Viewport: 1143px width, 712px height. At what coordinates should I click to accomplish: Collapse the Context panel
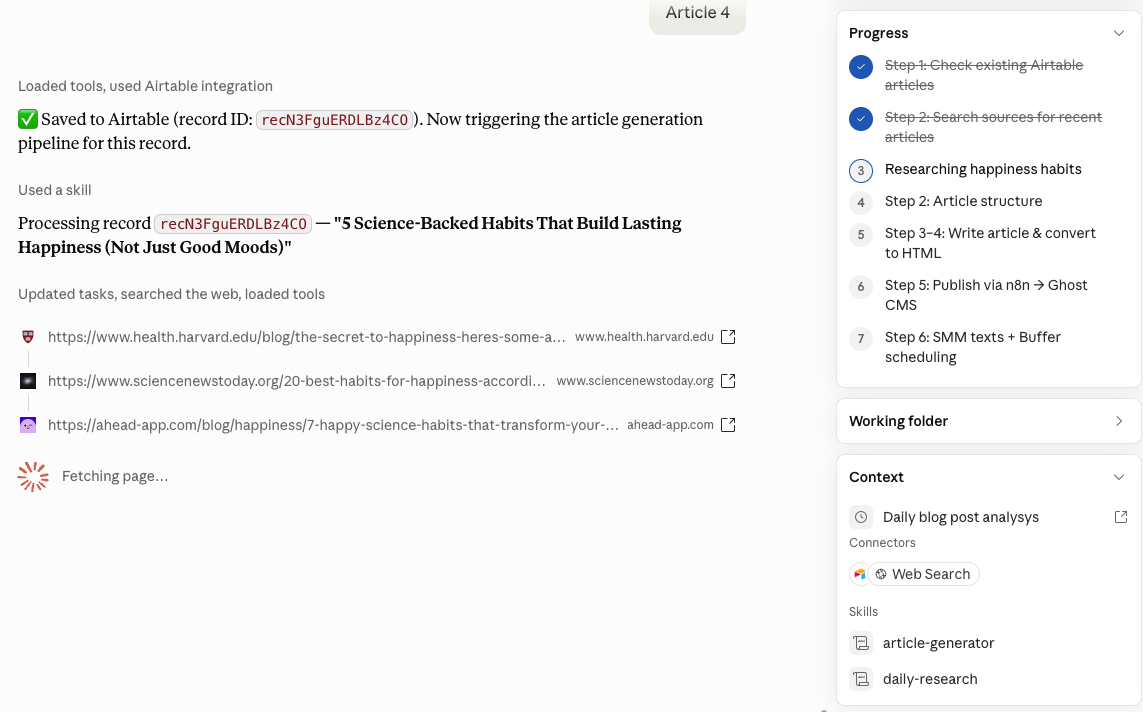pyautogui.click(x=1118, y=477)
